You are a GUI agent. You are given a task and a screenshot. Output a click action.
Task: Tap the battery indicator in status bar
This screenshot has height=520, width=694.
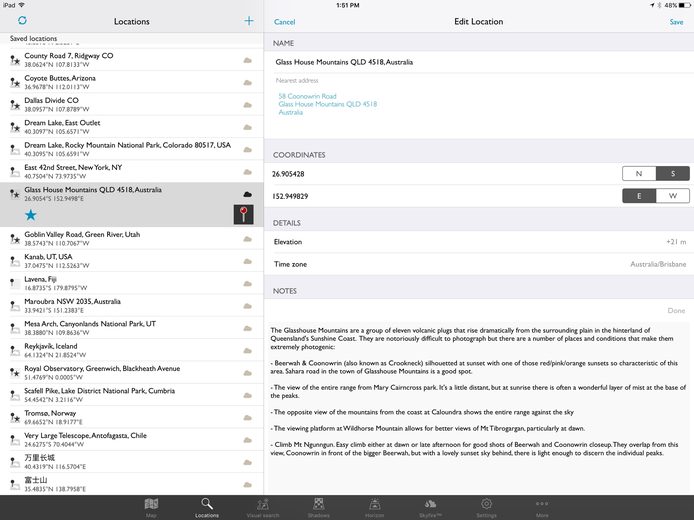click(x=685, y=5)
